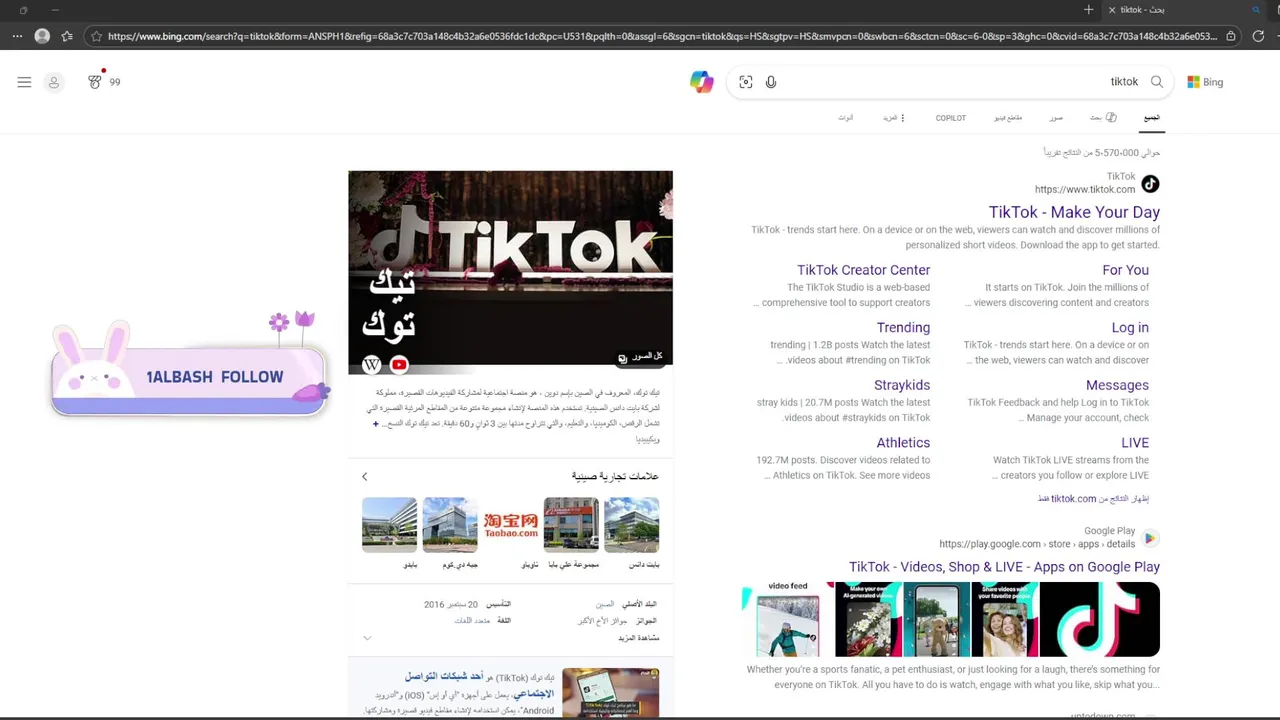The width and height of the screenshot is (1280, 720).
Task: Open all images button on TikTok banner
Action: [x=640, y=357]
